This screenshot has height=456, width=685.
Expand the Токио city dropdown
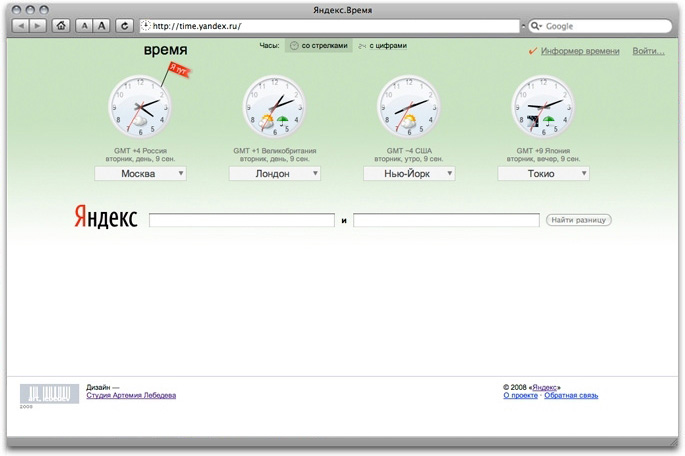pyautogui.click(x=543, y=173)
